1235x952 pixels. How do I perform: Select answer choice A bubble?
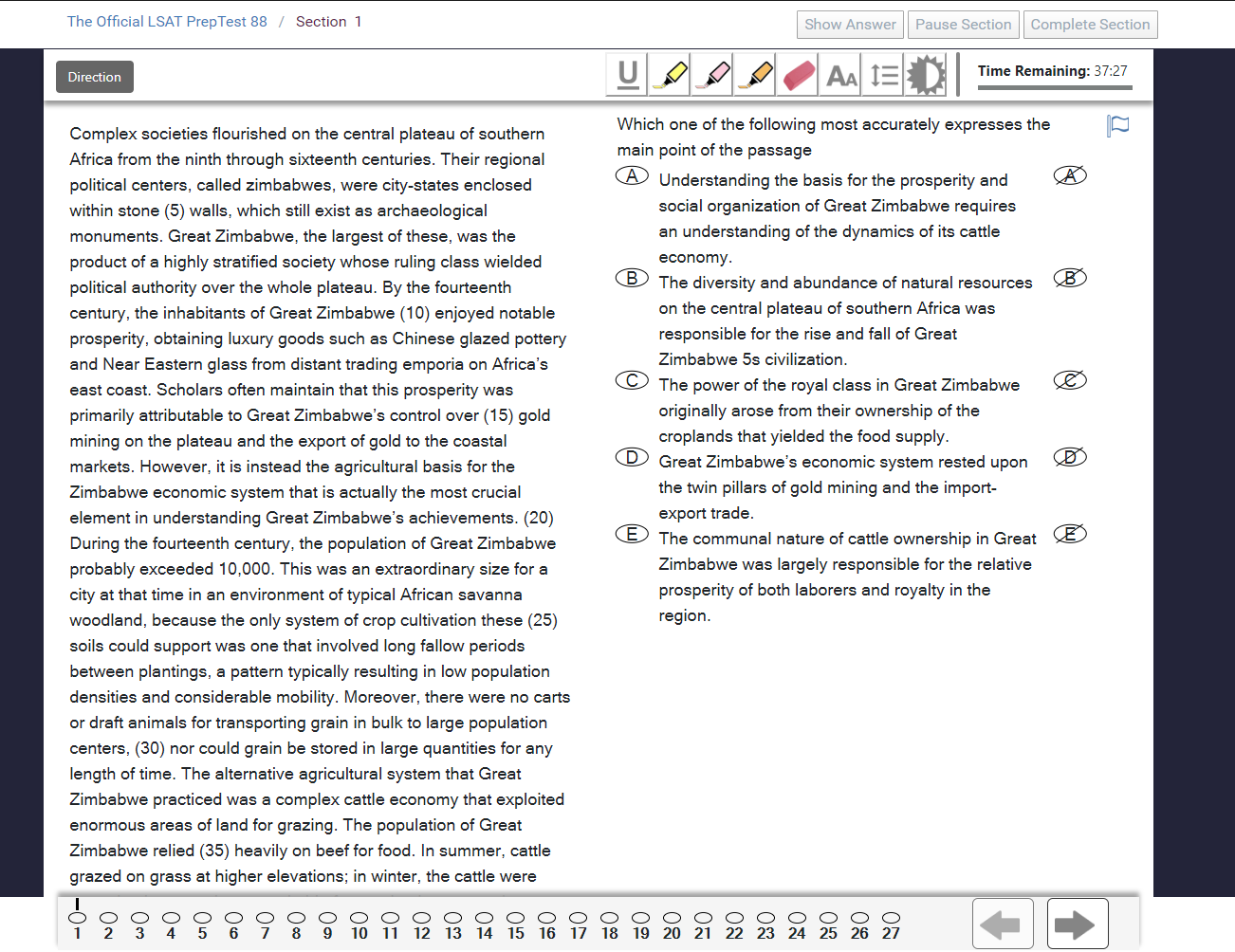[632, 176]
